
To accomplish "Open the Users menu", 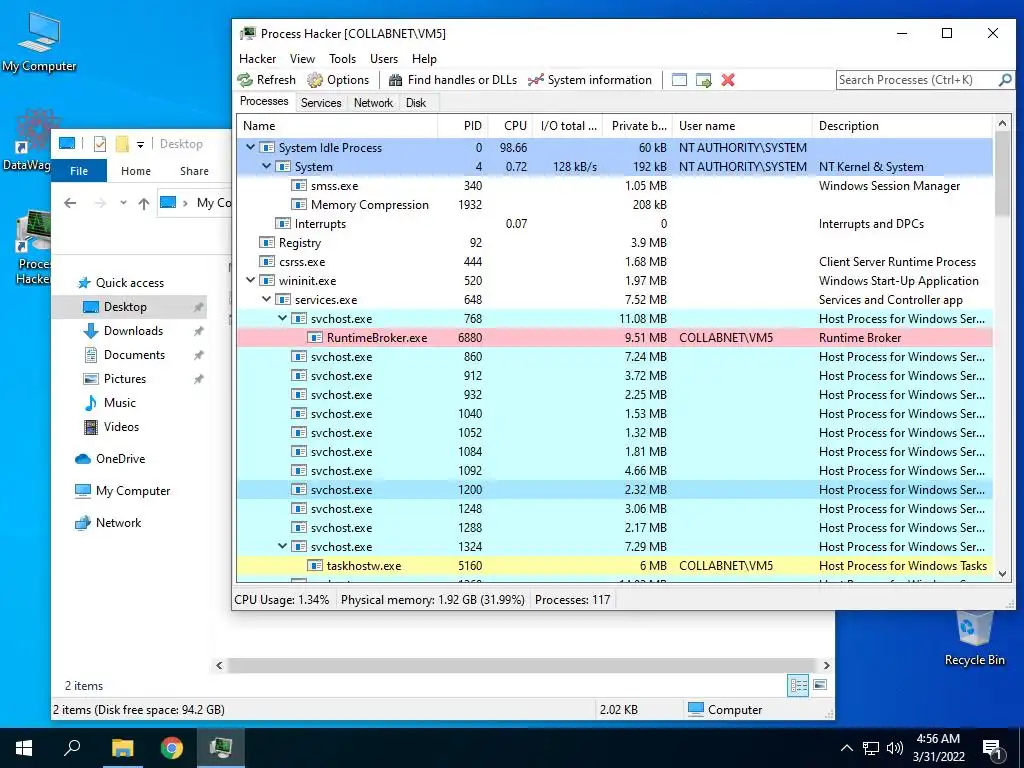I will tap(383, 59).
